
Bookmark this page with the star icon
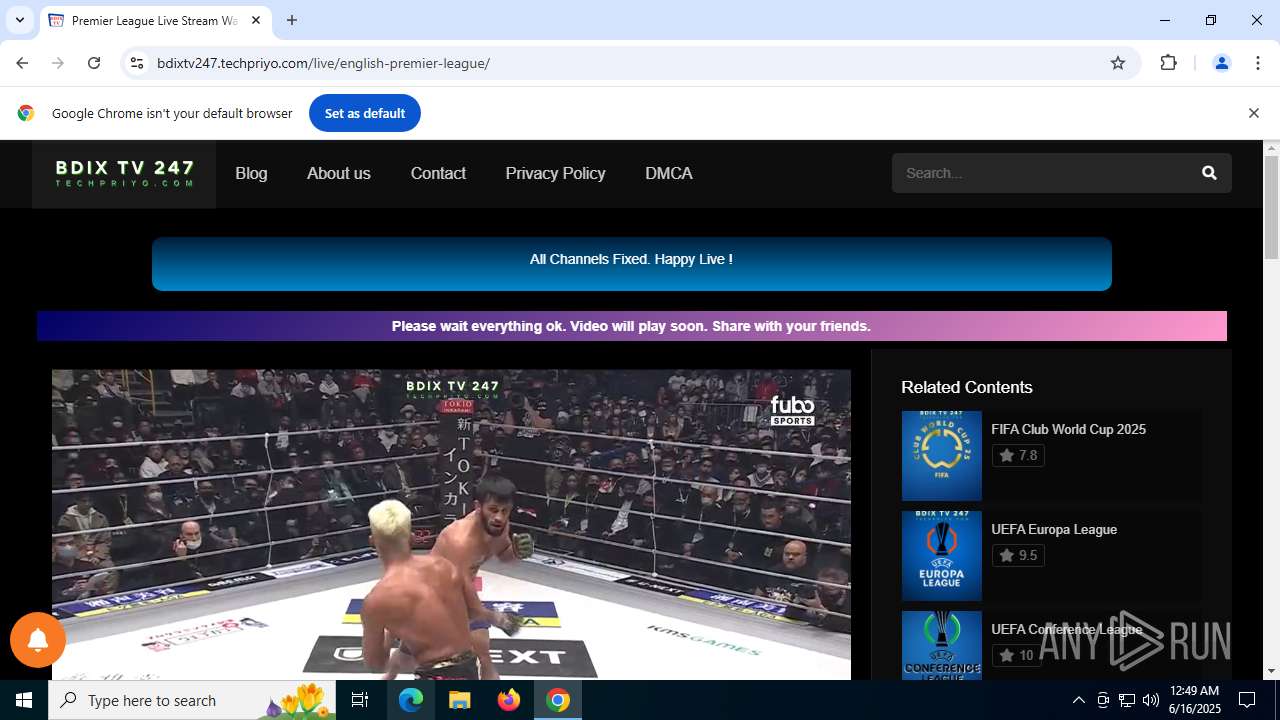pyautogui.click(x=1118, y=63)
